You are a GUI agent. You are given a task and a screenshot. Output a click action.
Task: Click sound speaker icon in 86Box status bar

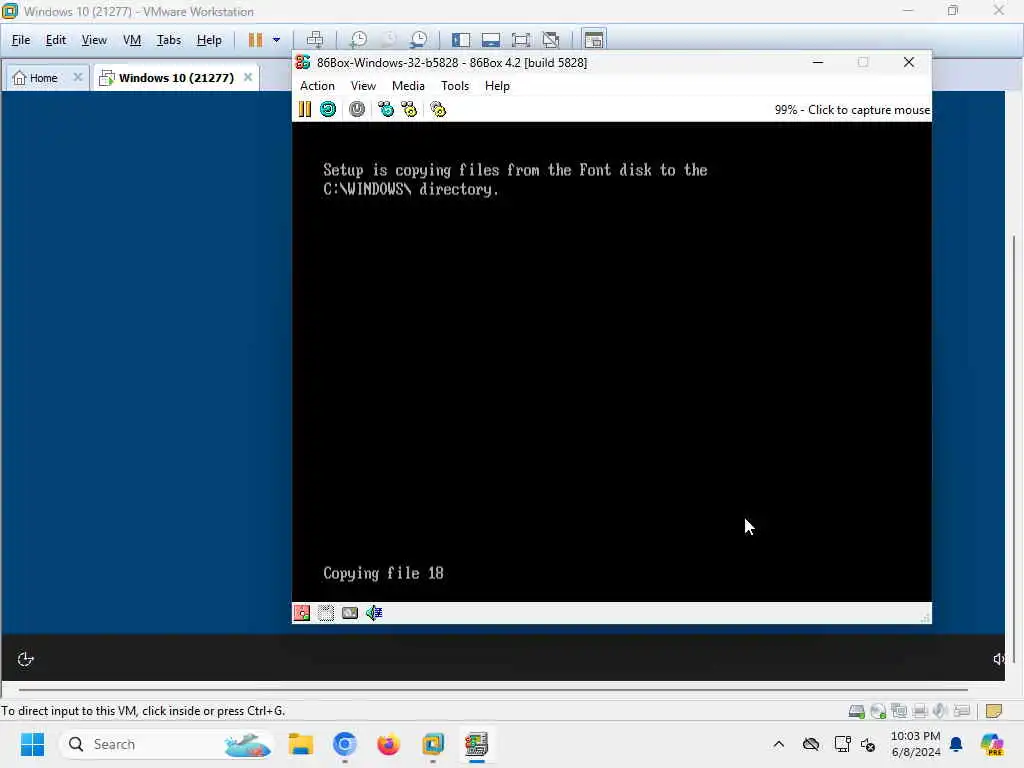(x=374, y=613)
